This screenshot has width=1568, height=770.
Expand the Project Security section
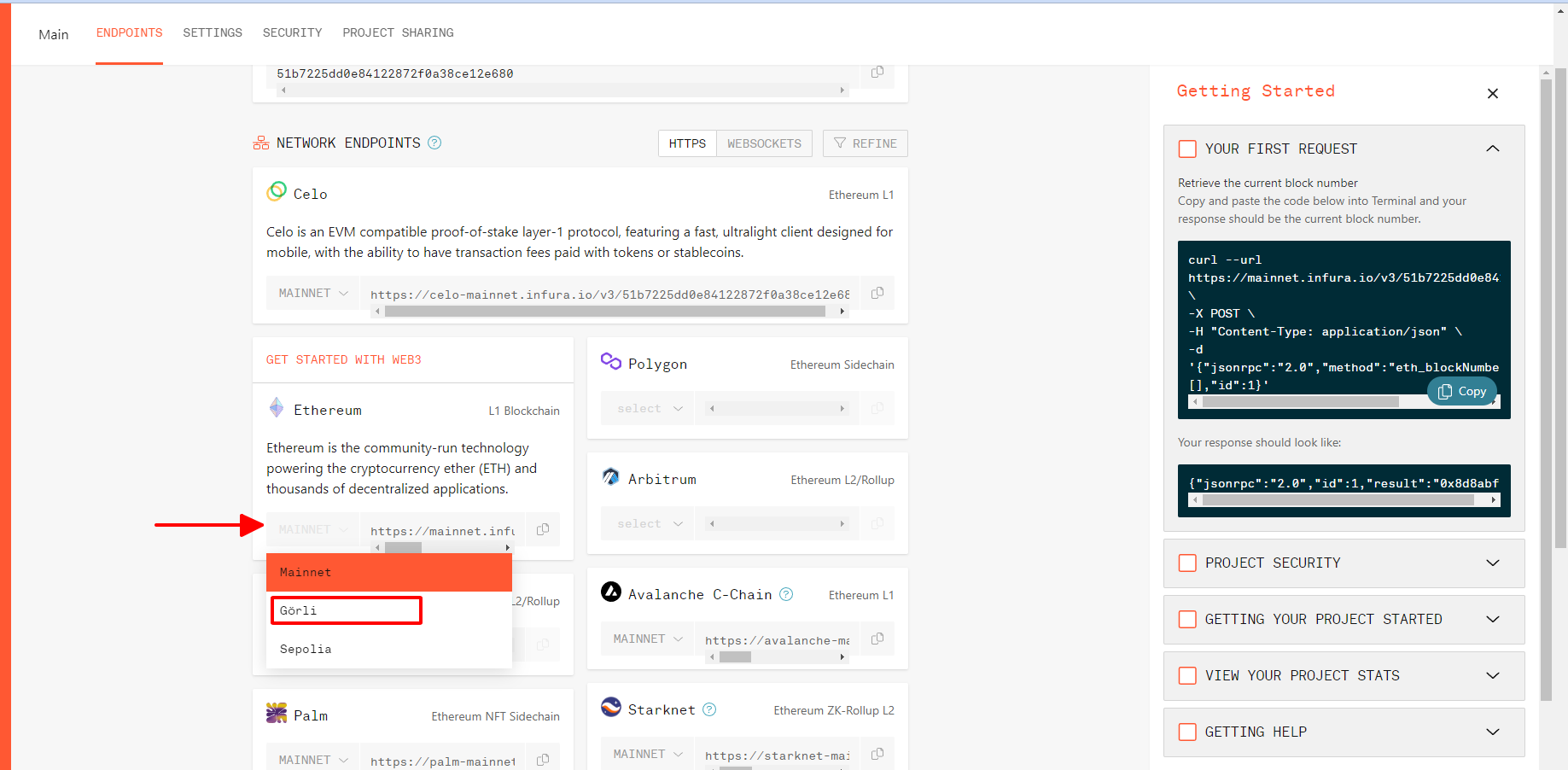coord(1493,563)
